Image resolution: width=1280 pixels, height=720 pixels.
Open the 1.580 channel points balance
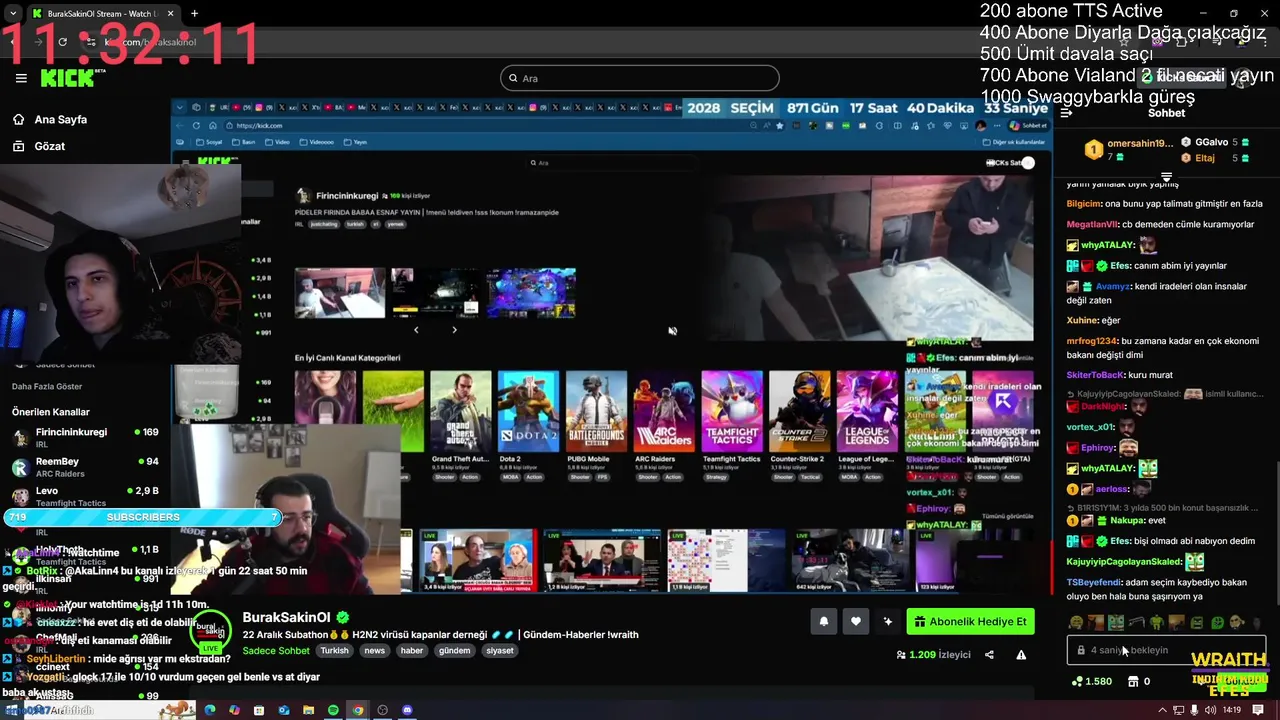click(x=1091, y=681)
